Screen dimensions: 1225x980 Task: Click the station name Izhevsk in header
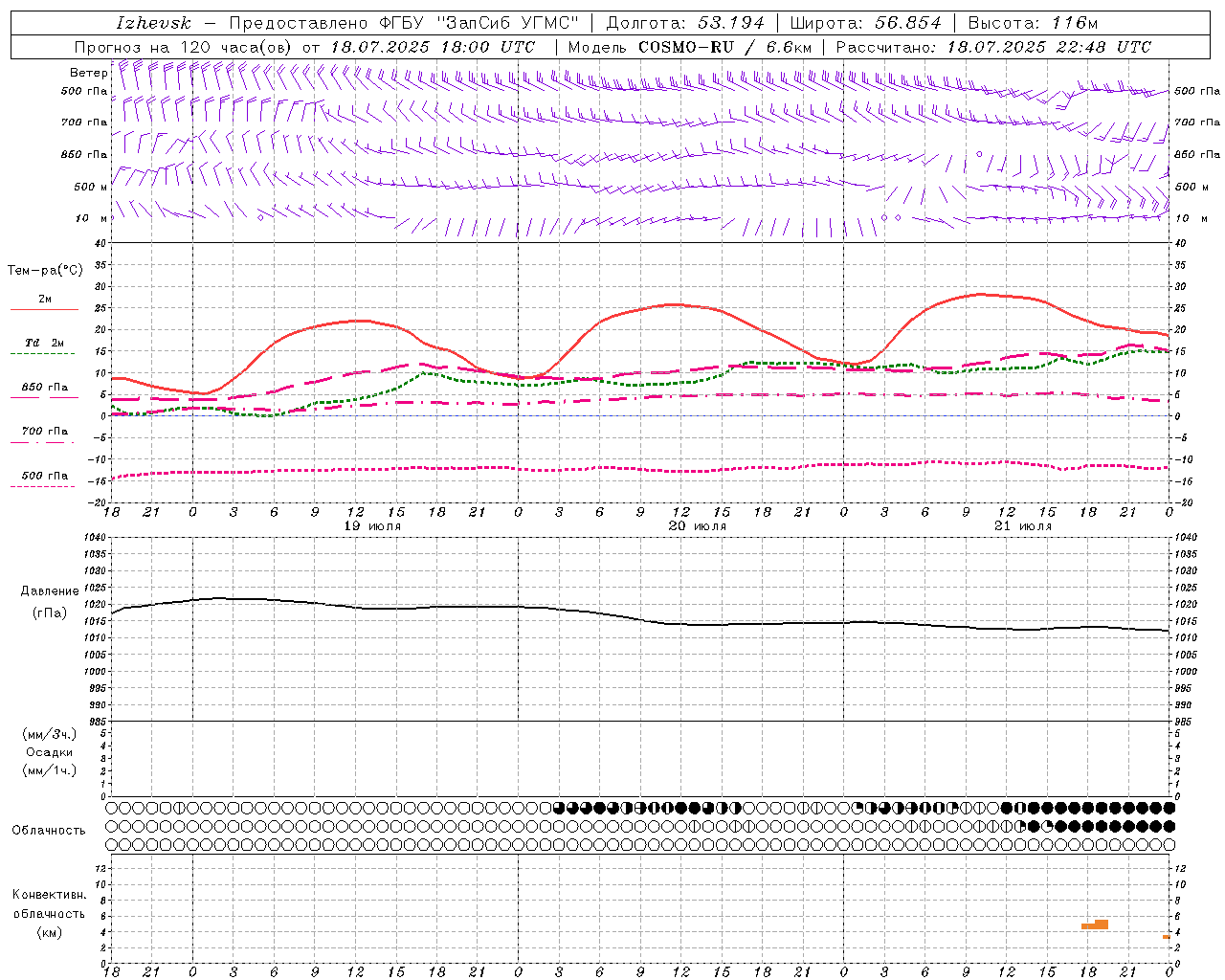click(x=154, y=23)
